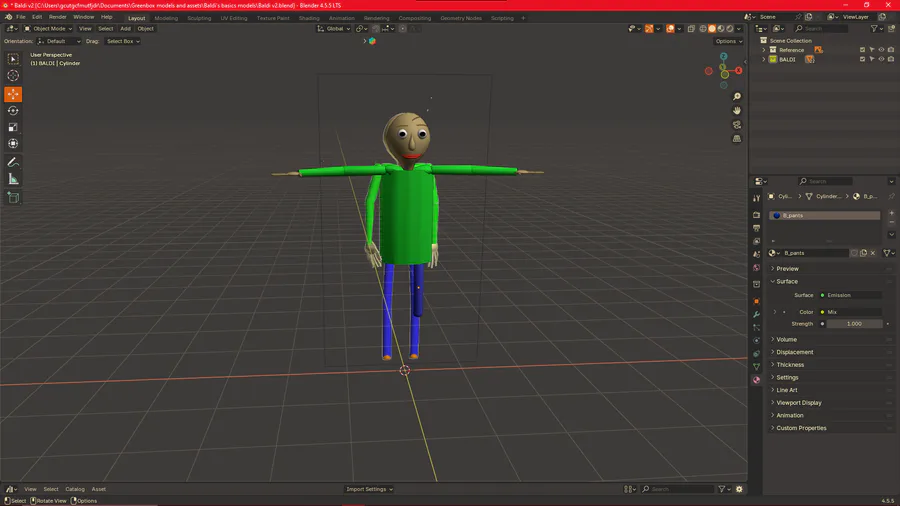Click the pan view hand icon
Viewport: 900px width, 506px height.
(736, 110)
